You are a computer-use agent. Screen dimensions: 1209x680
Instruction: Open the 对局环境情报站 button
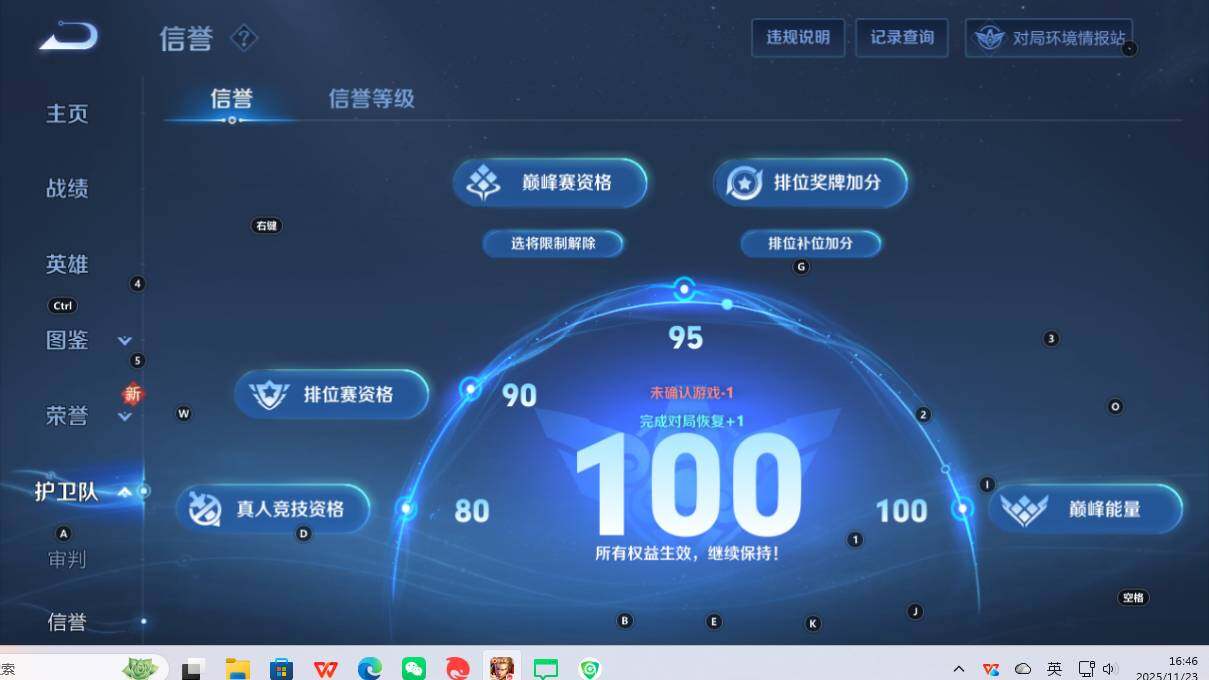(x=1049, y=38)
